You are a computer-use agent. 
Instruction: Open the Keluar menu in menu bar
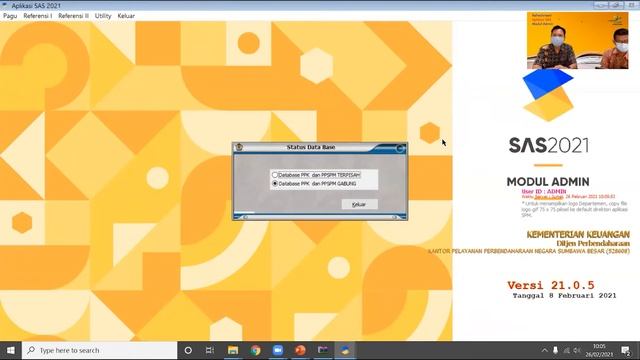[126, 16]
